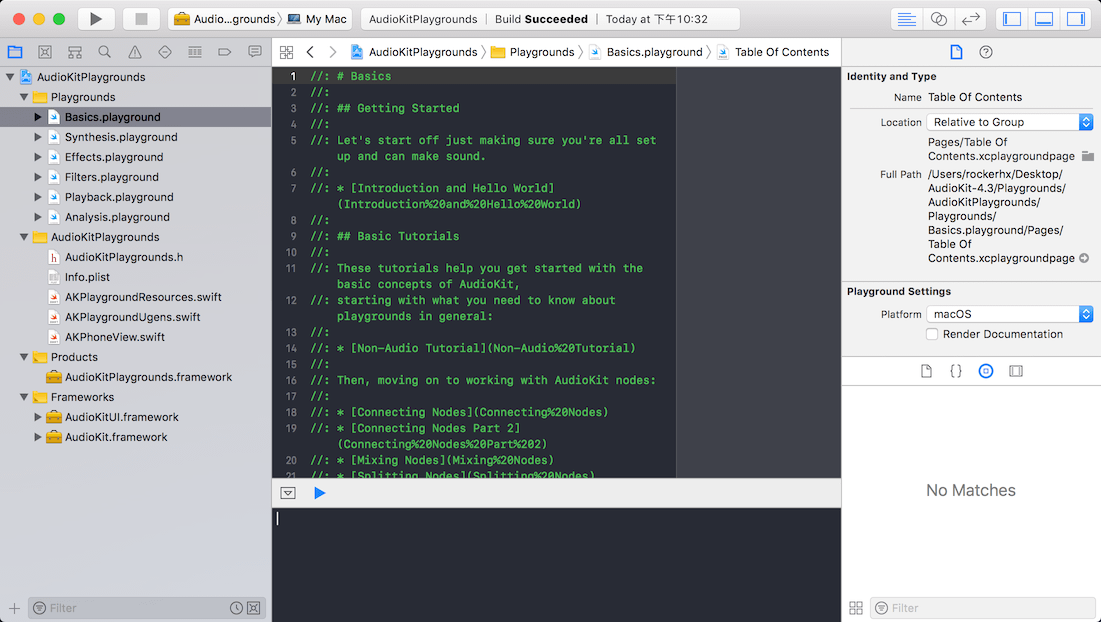Viewport: 1101px width, 622px height.
Task: Open the debug navigator
Action: click(195, 52)
